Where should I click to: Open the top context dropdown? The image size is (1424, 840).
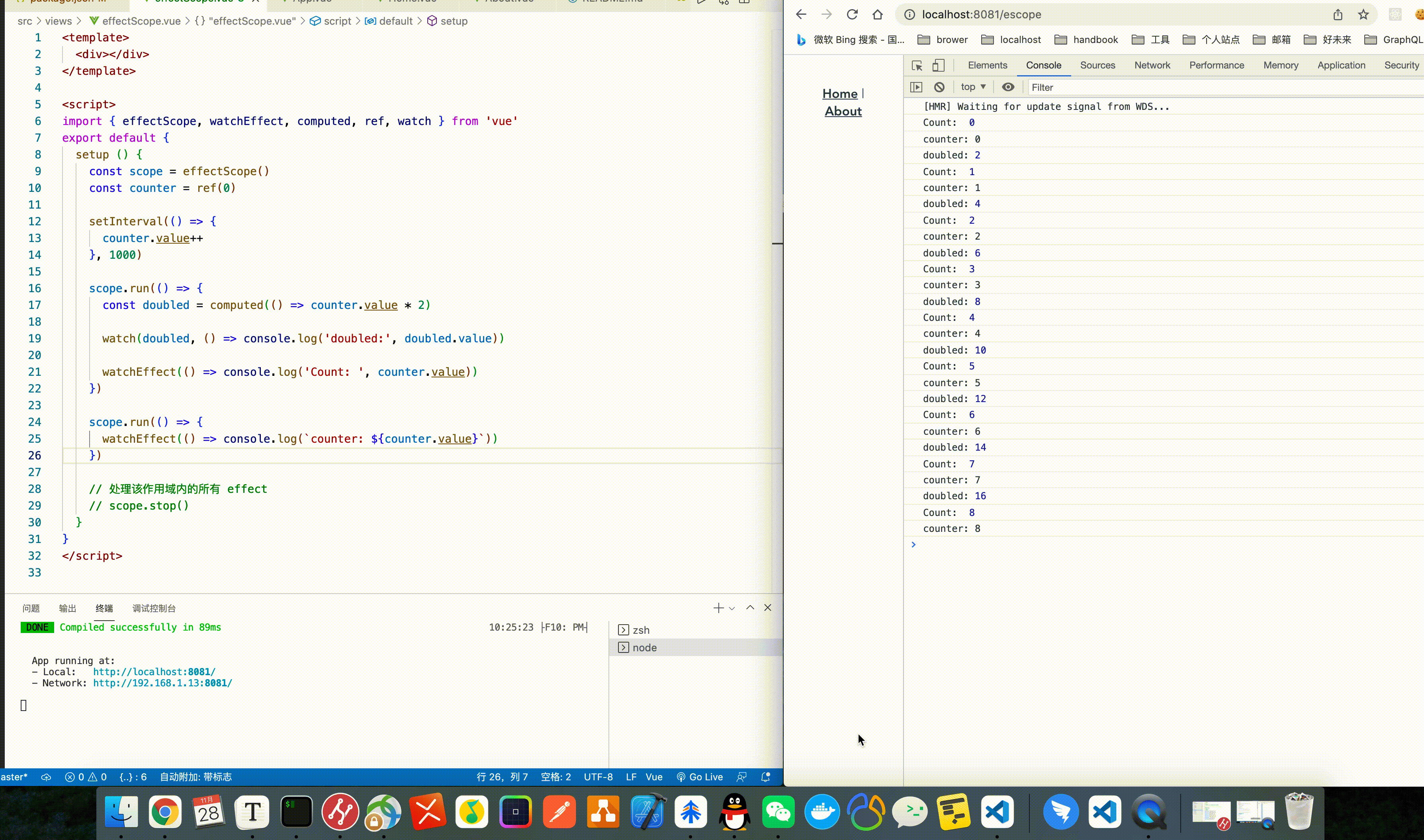coord(973,87)
